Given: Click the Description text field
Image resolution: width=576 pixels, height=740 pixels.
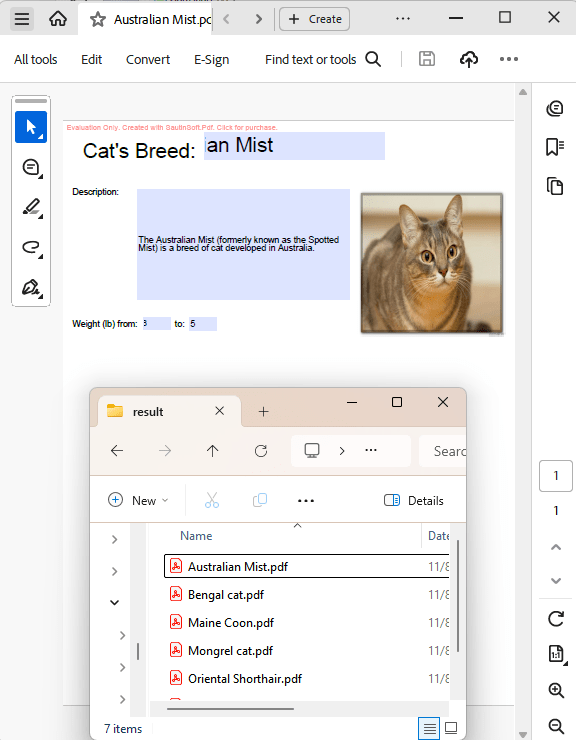Looking at the screenshot, I should pos(243,244).
